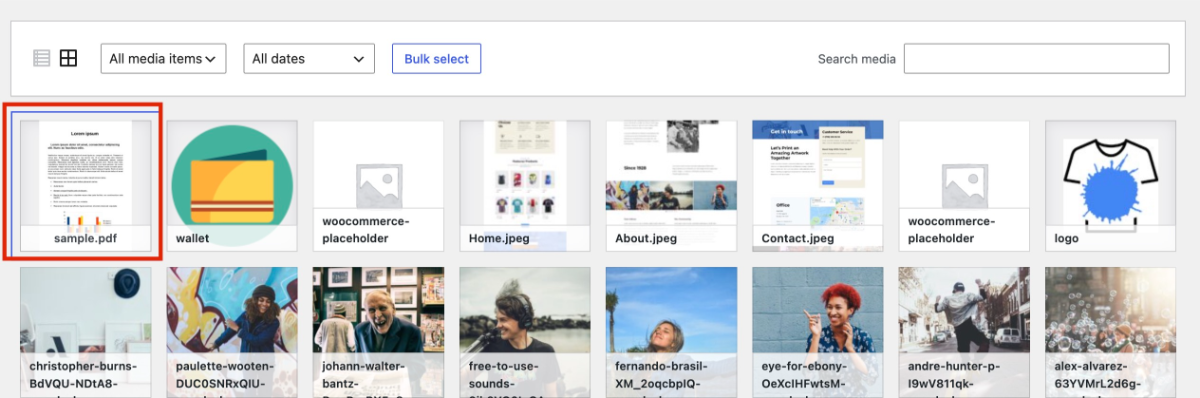Open the free-to-use-sounds photo thumbnail

coord(524,332)
